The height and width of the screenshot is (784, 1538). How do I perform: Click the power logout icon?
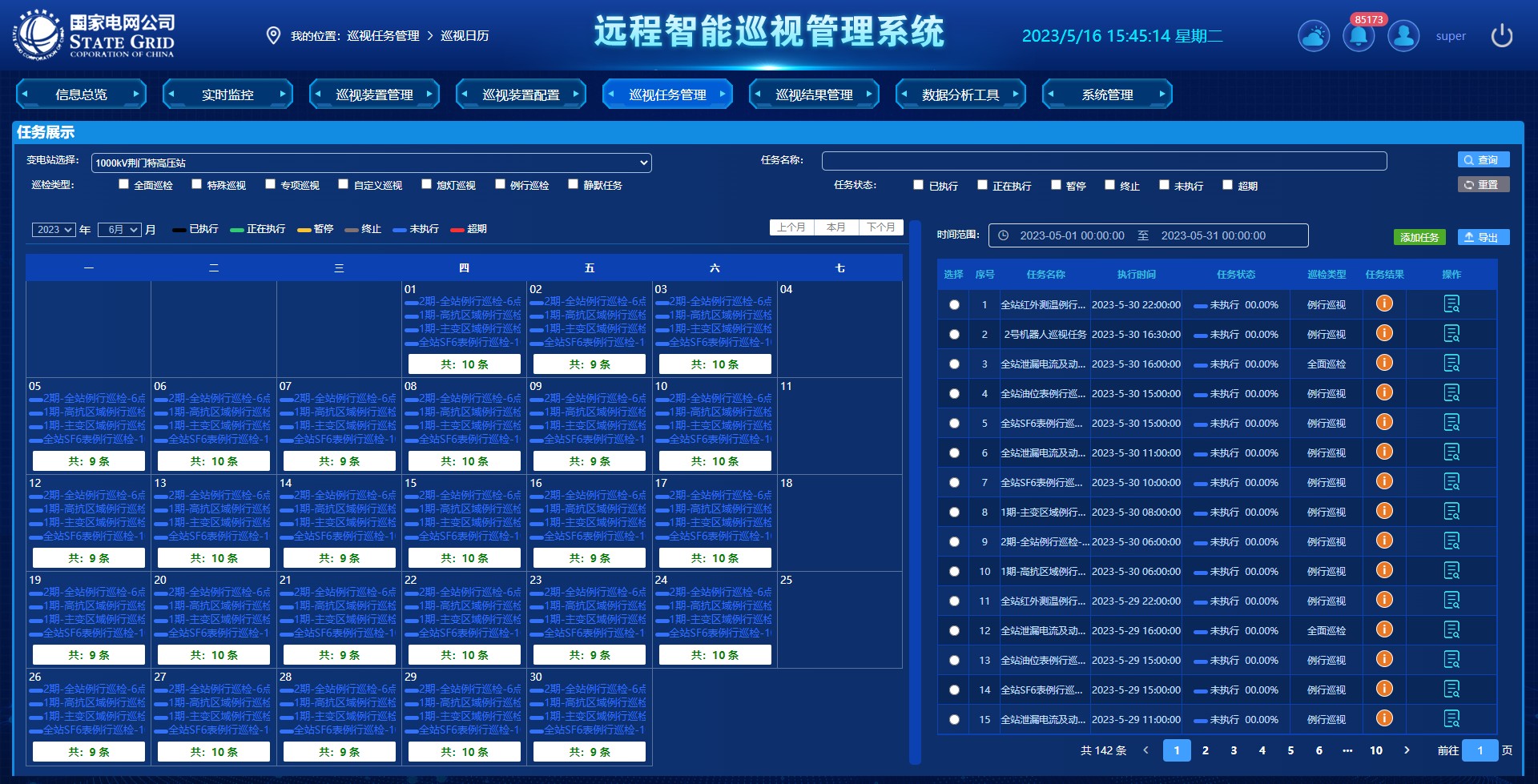[x=1501, y=36]
